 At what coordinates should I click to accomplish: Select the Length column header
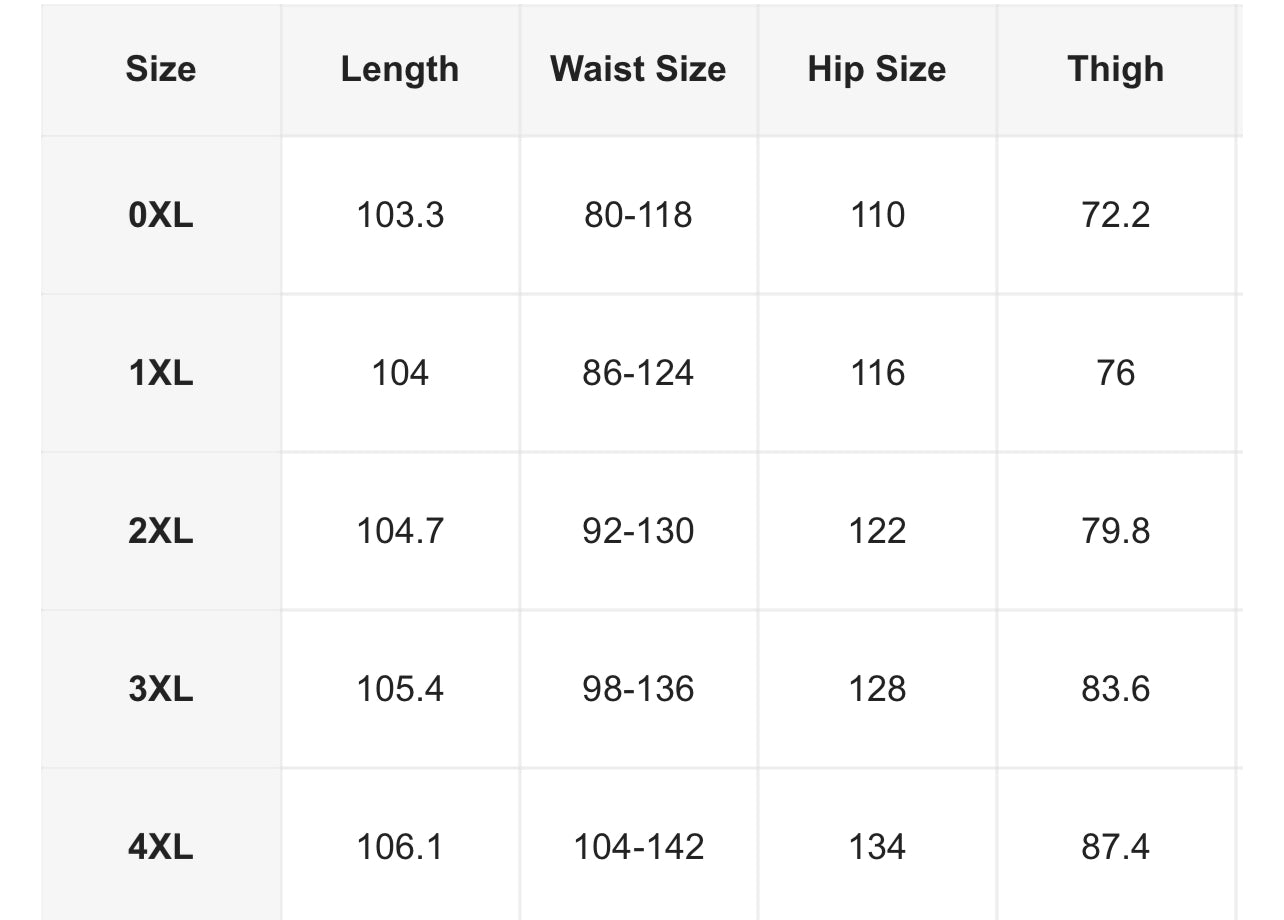400,69
